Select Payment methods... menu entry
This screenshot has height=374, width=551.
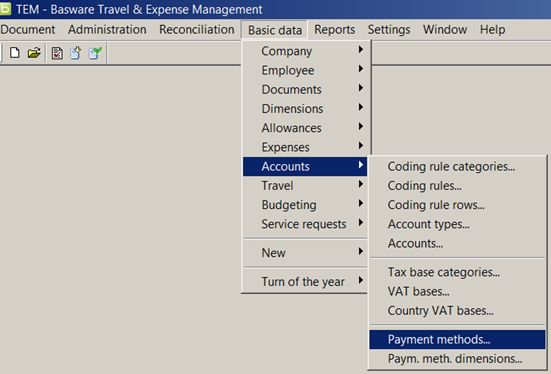tap(457, 340)
